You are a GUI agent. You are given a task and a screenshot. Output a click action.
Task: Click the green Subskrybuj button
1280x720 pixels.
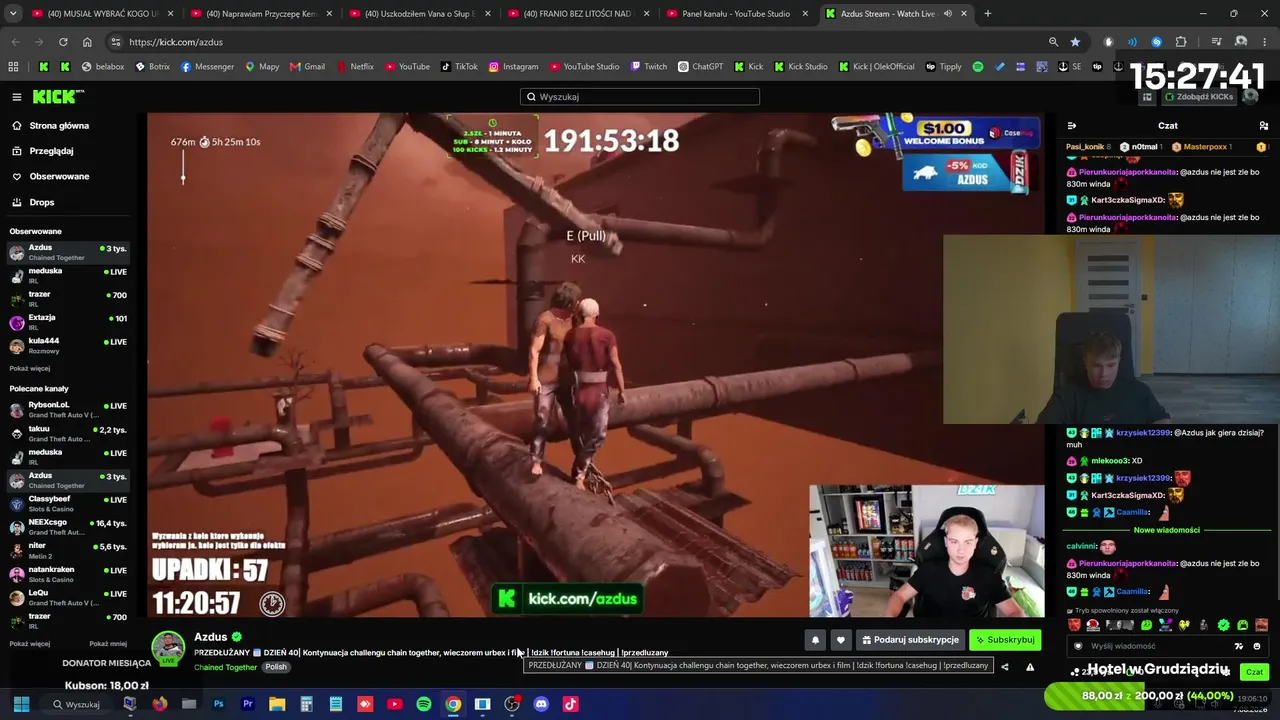click(1005, 640)
